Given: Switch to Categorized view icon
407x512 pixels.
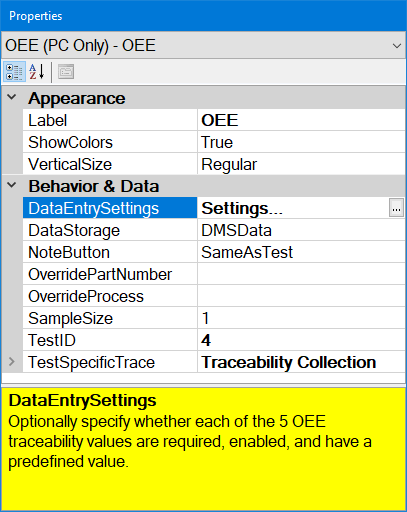Looking at the screenshot, I should [x=14, y=72].
